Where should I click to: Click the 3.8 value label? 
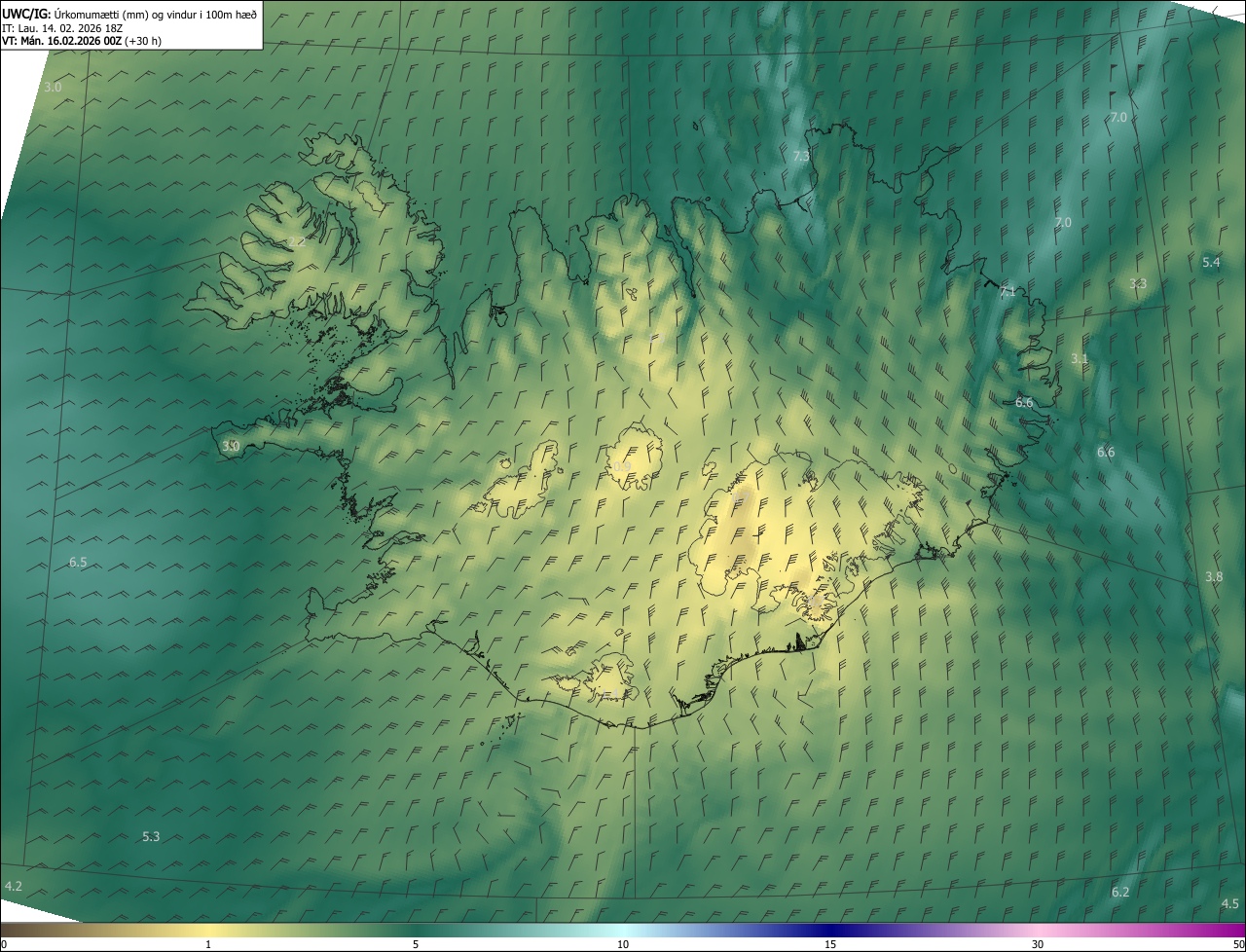tap(1213, 576)
